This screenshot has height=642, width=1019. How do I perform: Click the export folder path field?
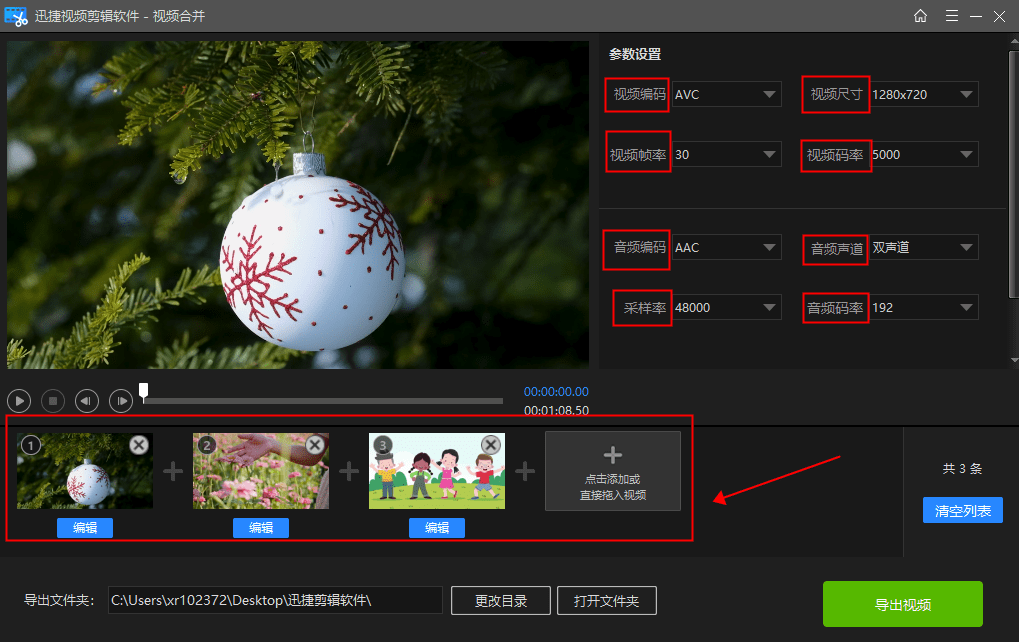(276, 600)
